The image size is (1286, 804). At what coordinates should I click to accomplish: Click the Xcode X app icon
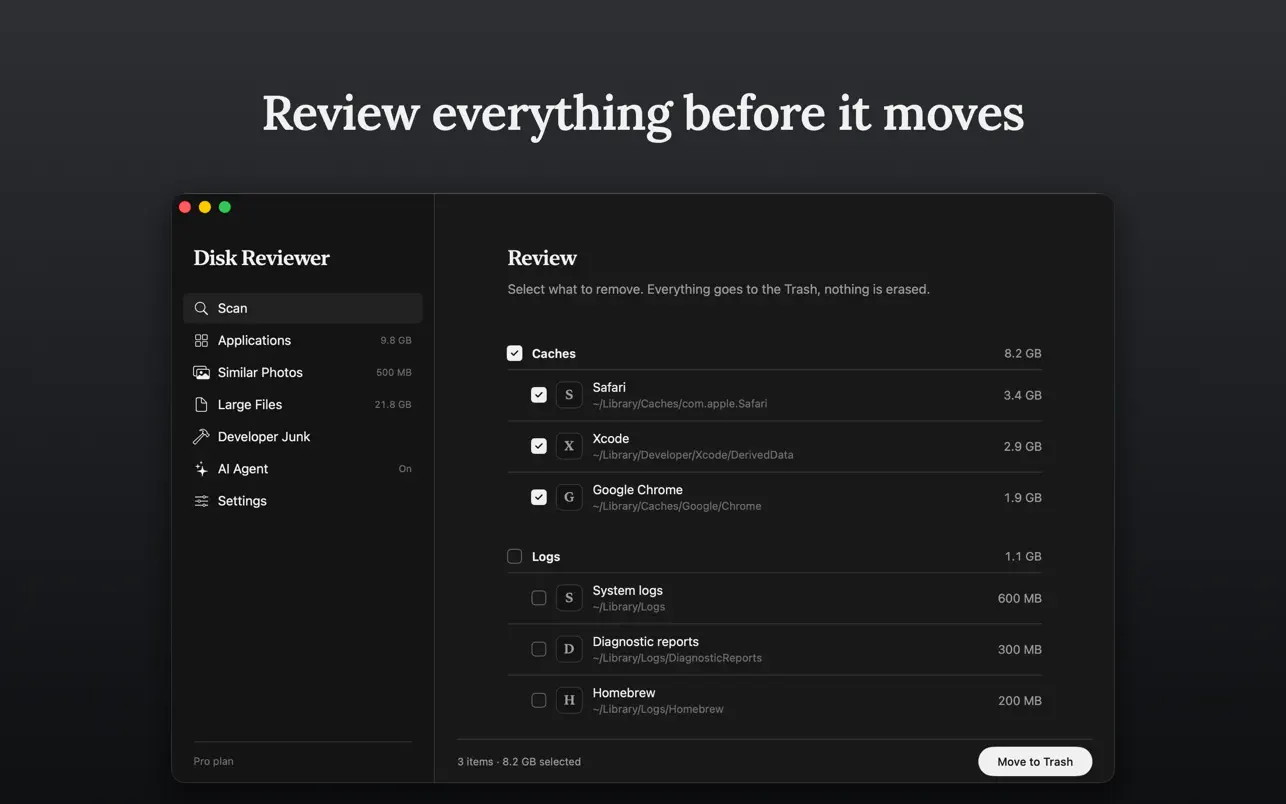(x=569, y=446)
